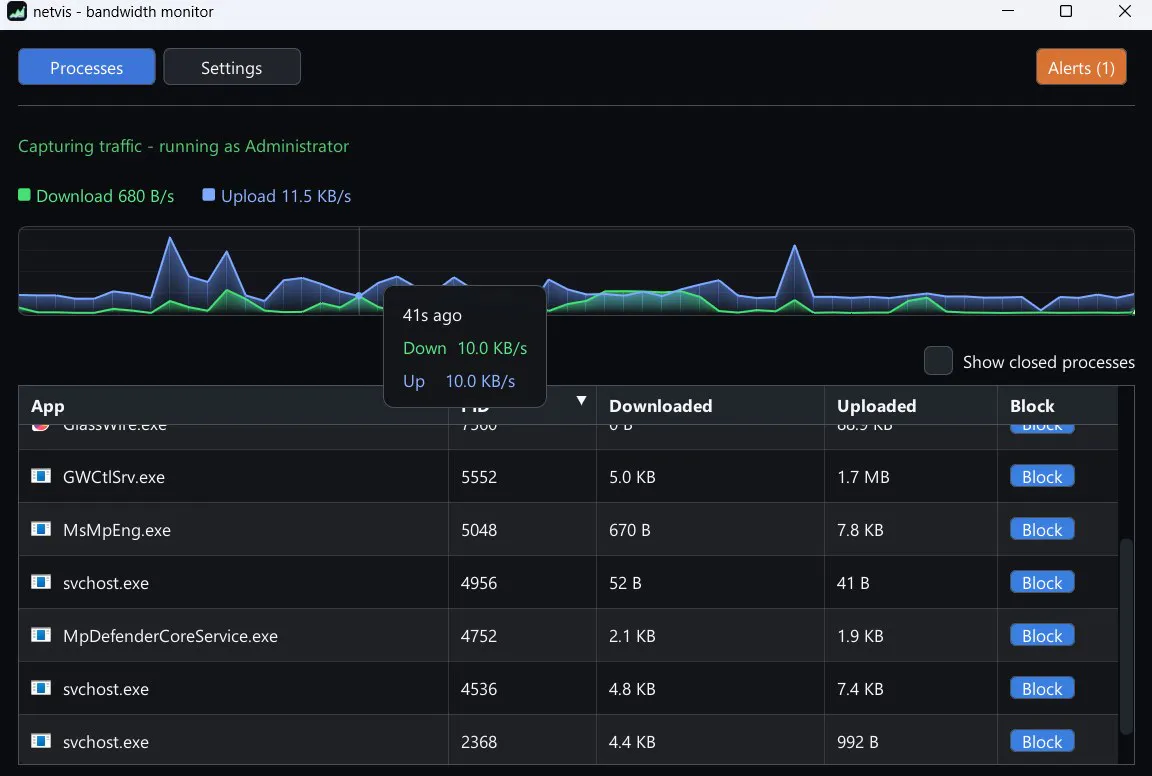Select the MsMpEng.exe row name
The image size is (1152, 776).
[117, 530]
